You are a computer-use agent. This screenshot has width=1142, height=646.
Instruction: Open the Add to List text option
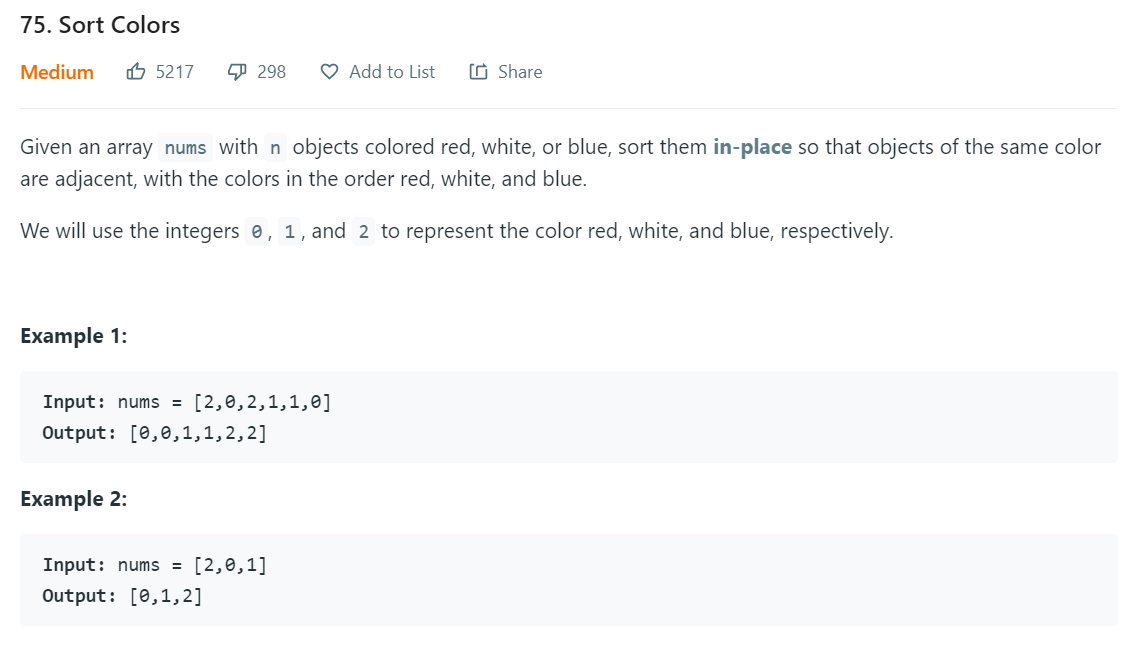[x=392, y=72]
